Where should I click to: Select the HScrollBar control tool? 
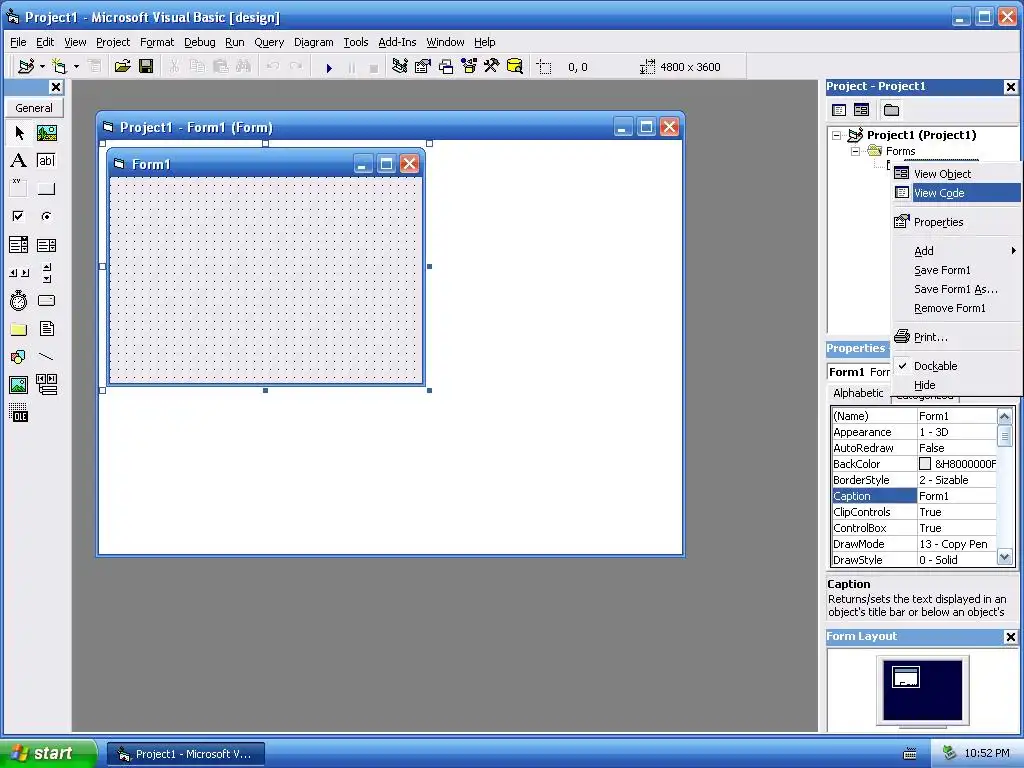(19, 273)
